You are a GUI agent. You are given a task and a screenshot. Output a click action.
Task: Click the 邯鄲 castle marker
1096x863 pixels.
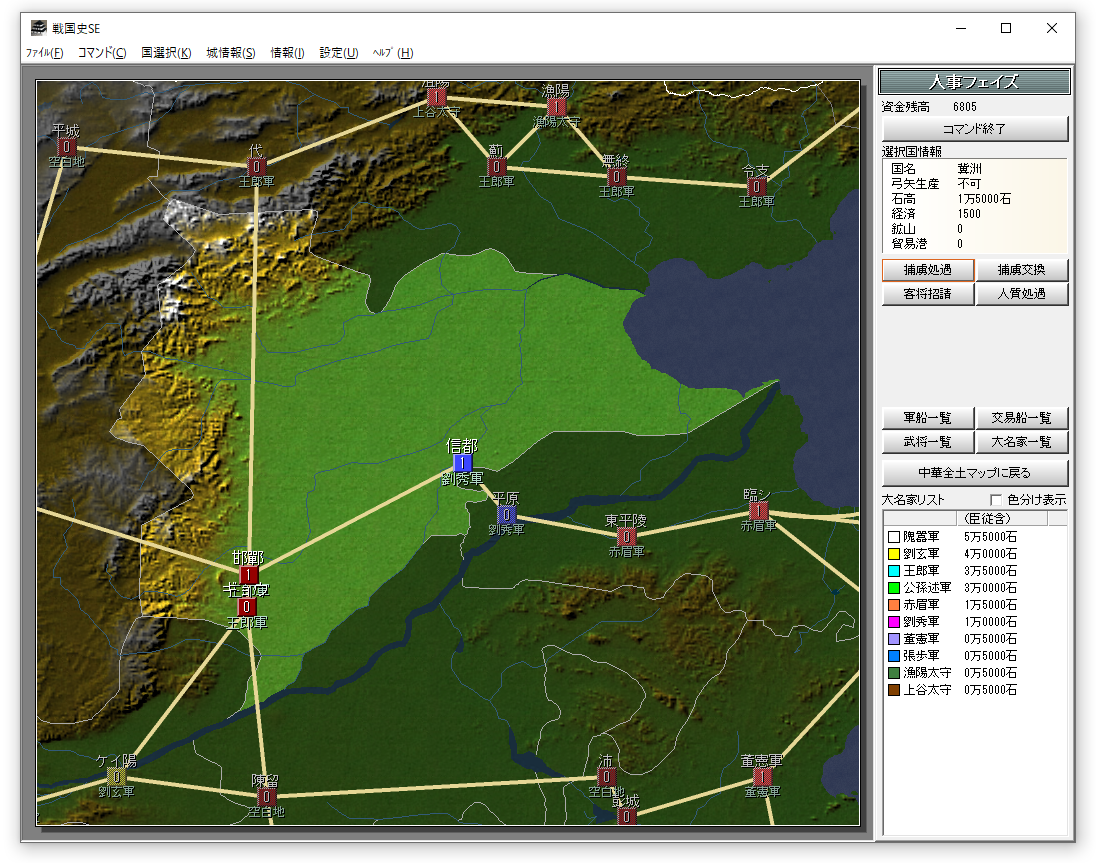coord(249,575)
